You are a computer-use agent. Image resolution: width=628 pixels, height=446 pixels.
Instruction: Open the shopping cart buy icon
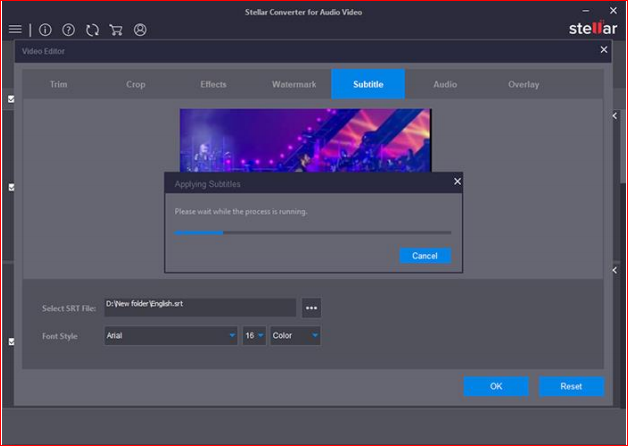click(116, 30)
